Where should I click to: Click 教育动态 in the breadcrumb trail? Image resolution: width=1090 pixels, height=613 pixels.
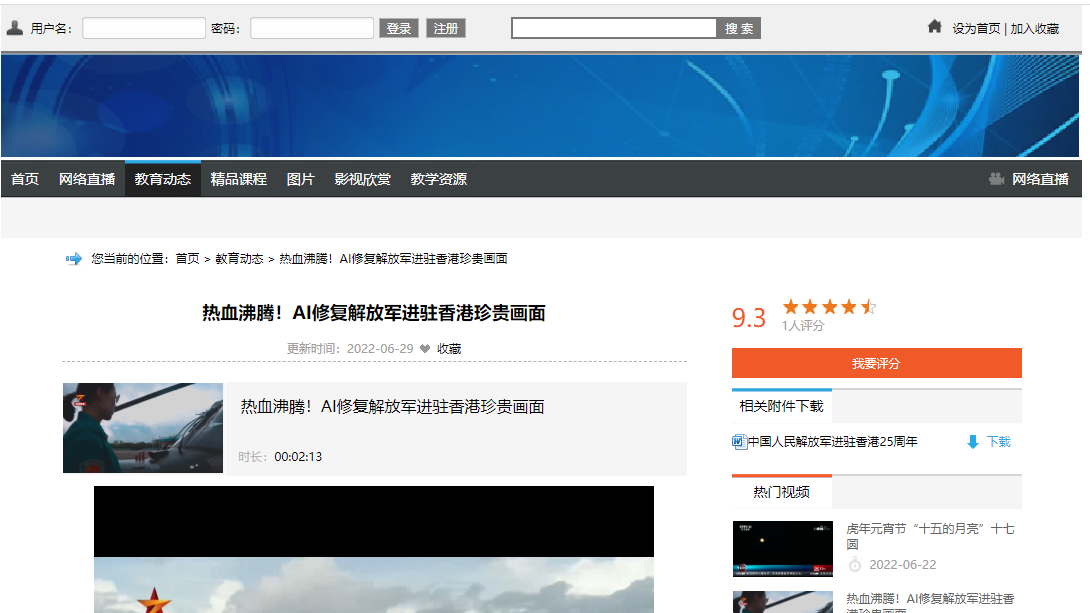(x=239, y=259)
